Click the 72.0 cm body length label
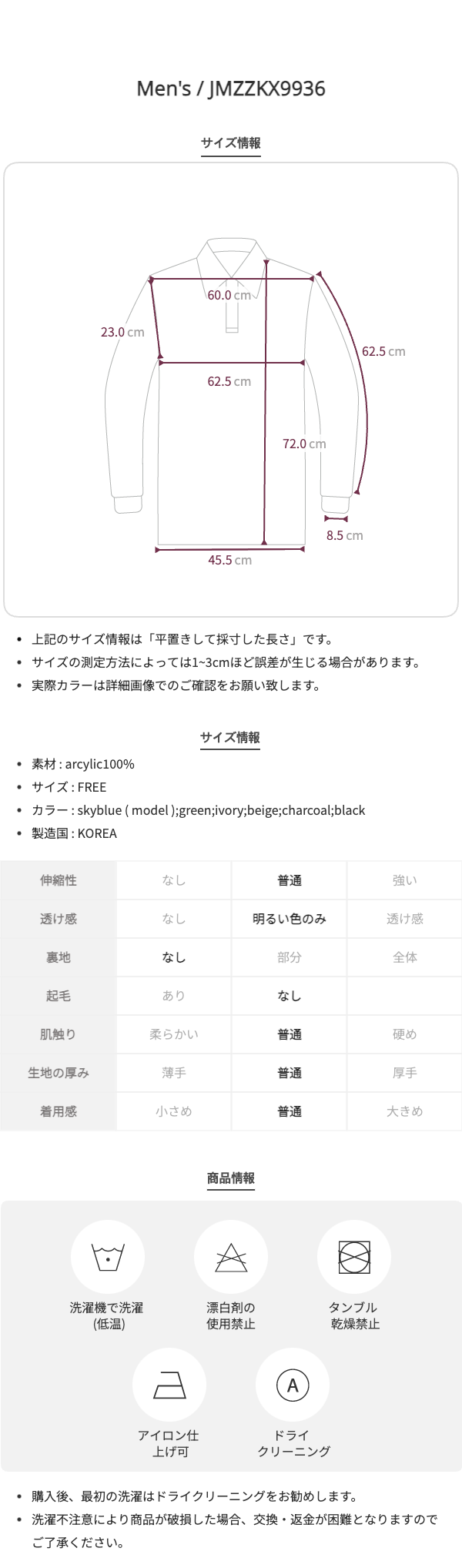 point(304,444)
